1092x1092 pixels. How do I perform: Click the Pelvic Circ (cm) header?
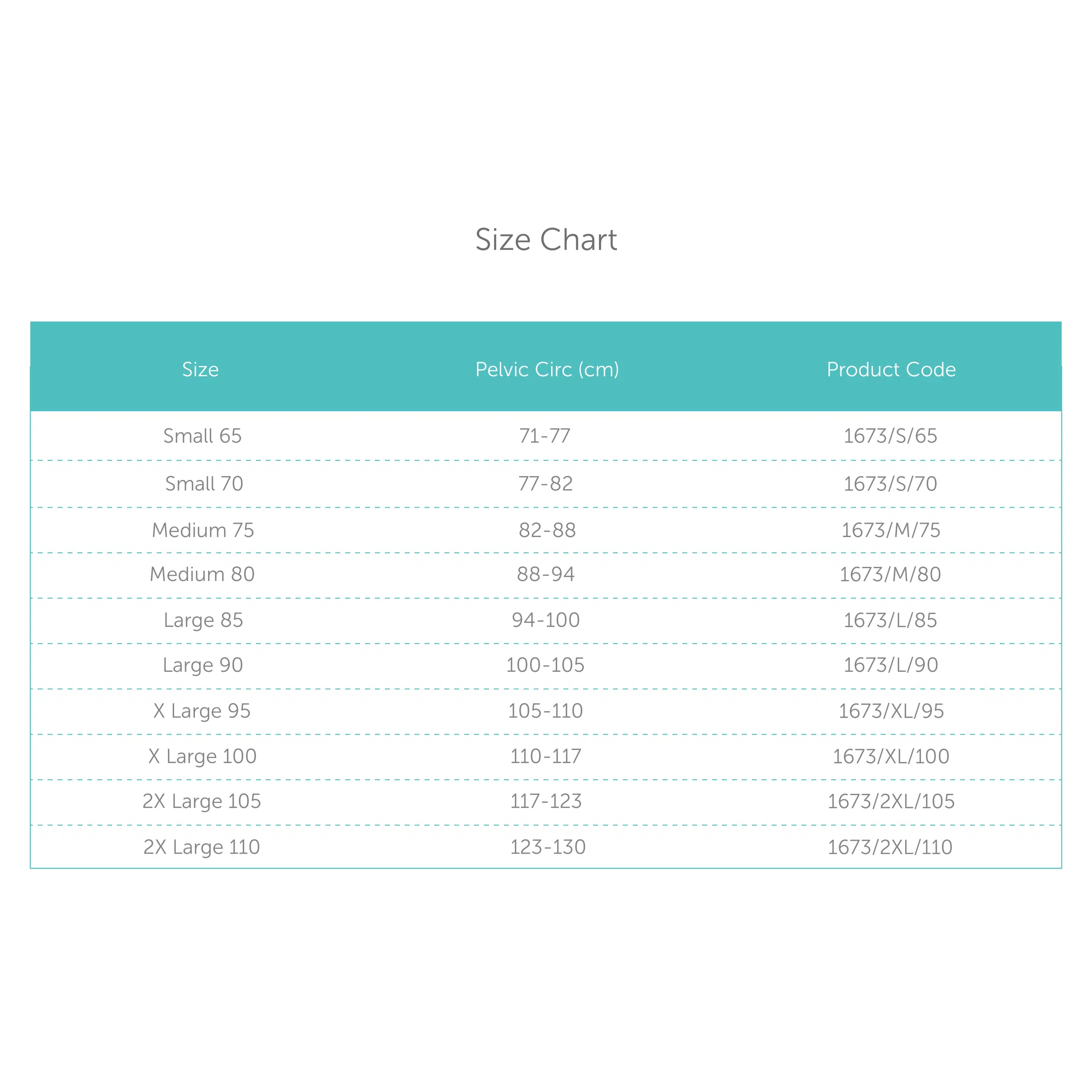[x=547, y=370]
